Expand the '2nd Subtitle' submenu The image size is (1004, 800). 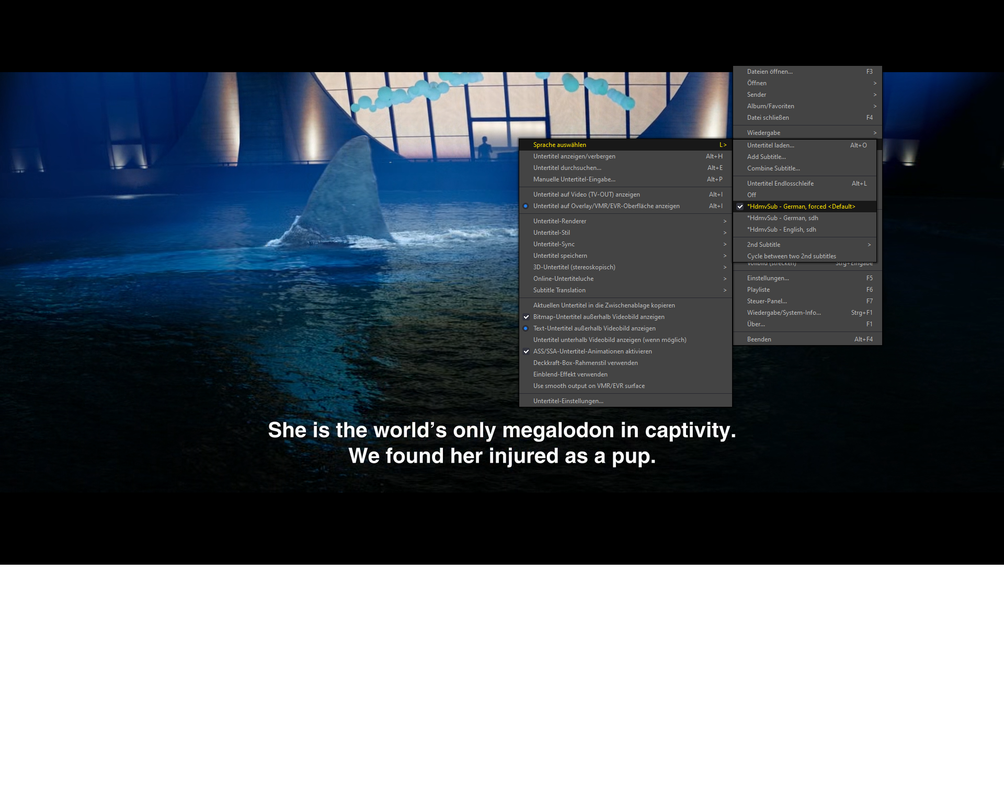[804, 245]
